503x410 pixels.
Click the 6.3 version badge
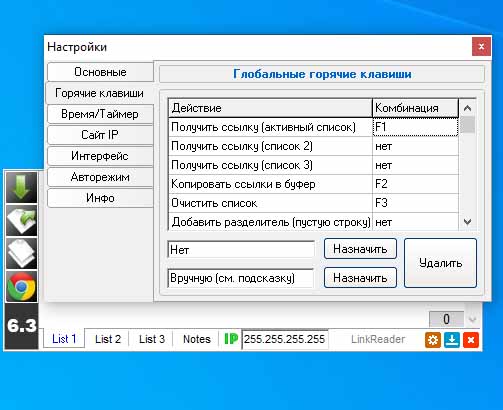22,326
